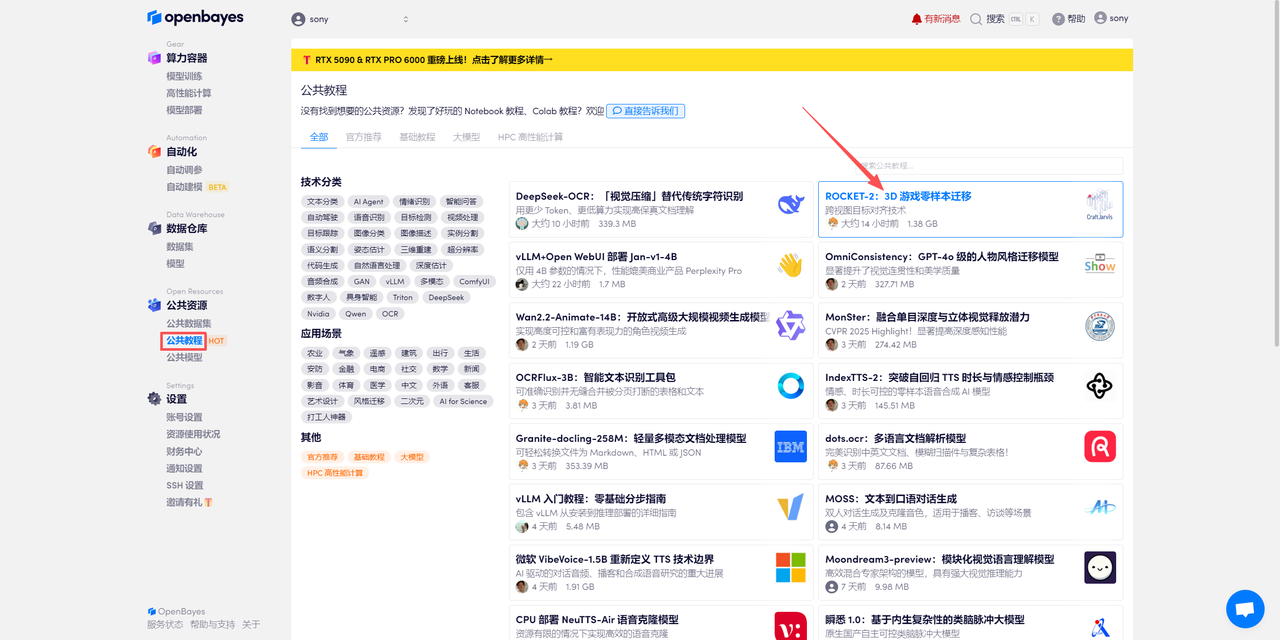Click the MOSS card logo

click(1100, 507)
